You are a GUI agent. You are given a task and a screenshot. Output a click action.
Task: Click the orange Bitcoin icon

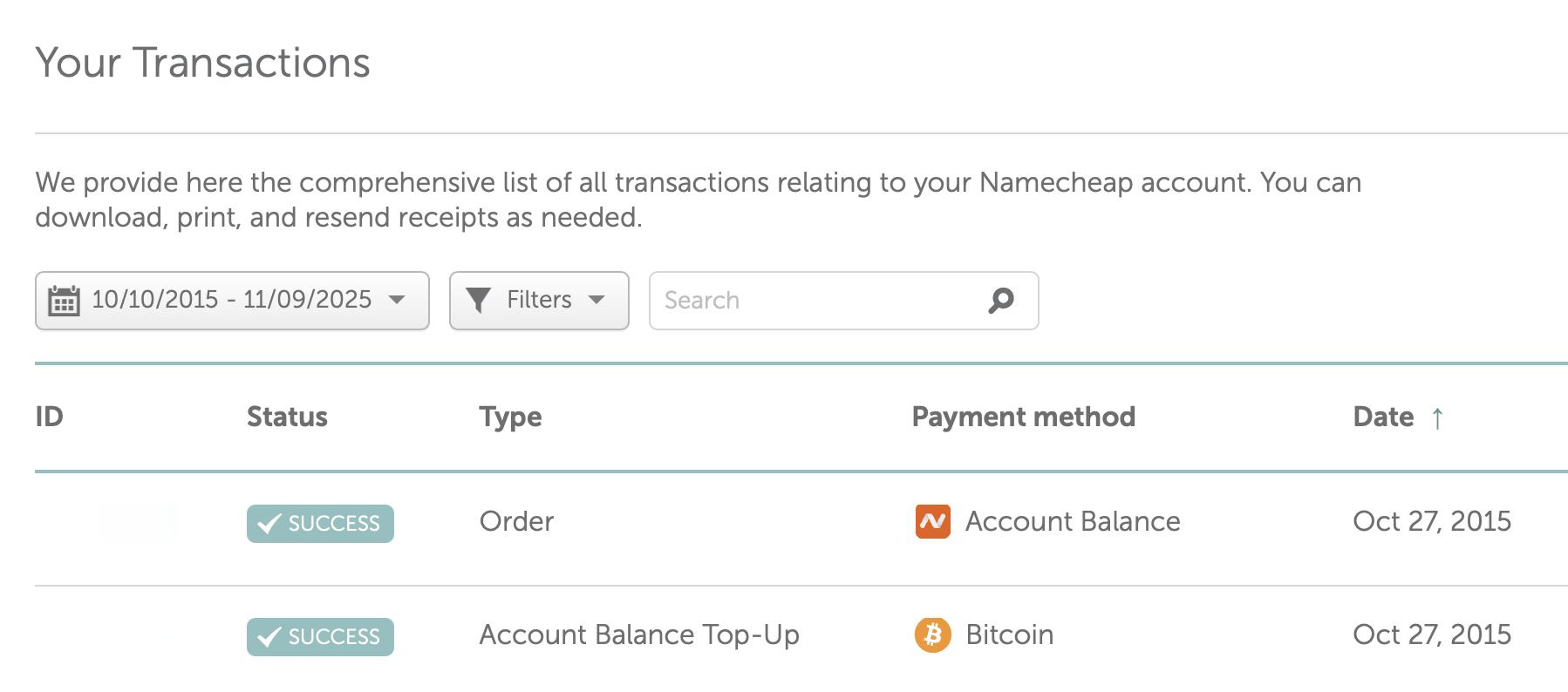tap(932, 635)
